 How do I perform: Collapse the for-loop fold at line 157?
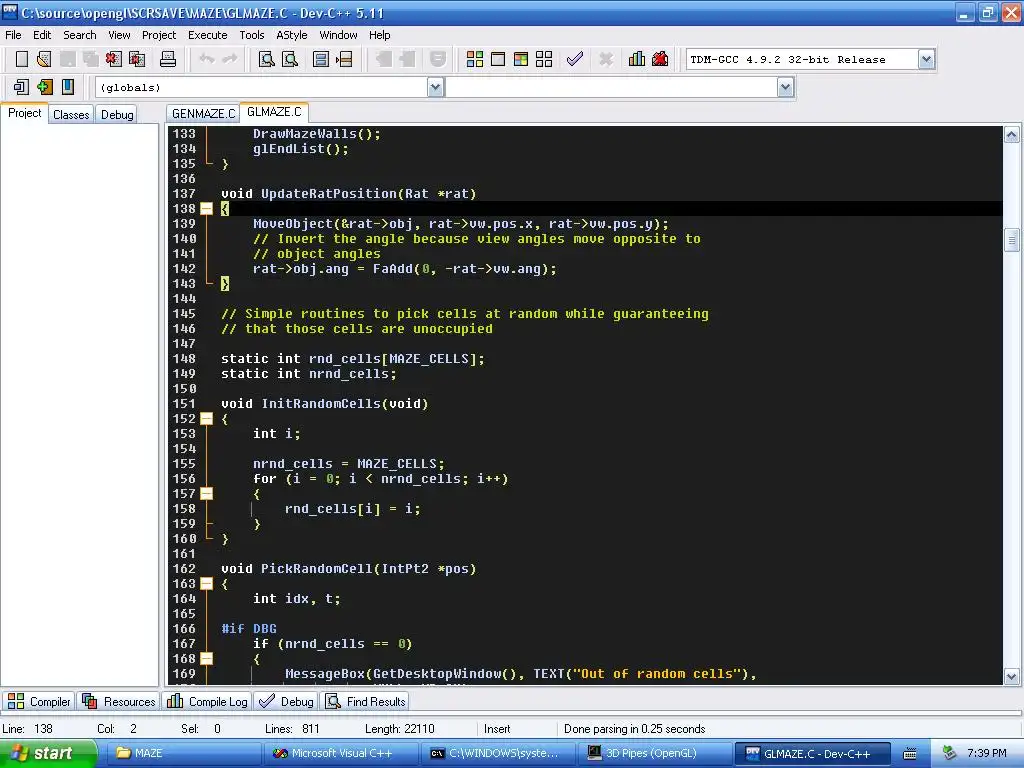[206, 494]
